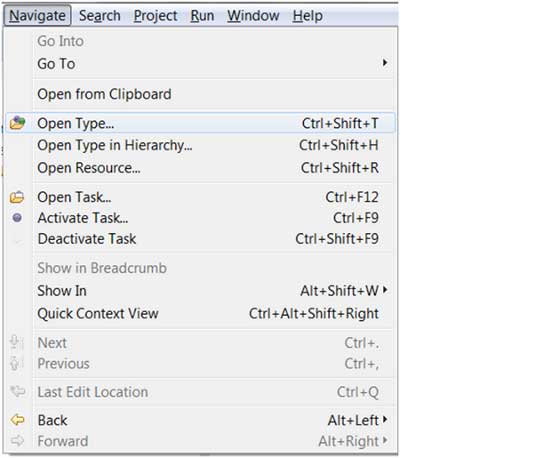
Task: Click the Alt+Right shortcut text
Action: point(349,441)
